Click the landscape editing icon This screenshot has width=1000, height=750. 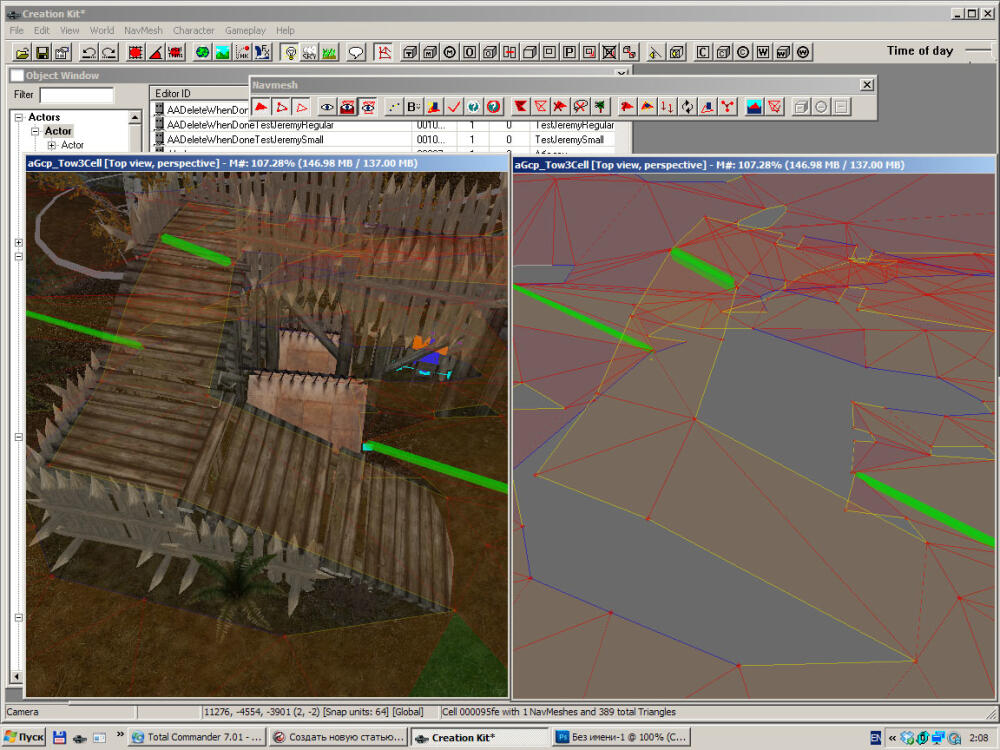point(222,52)
